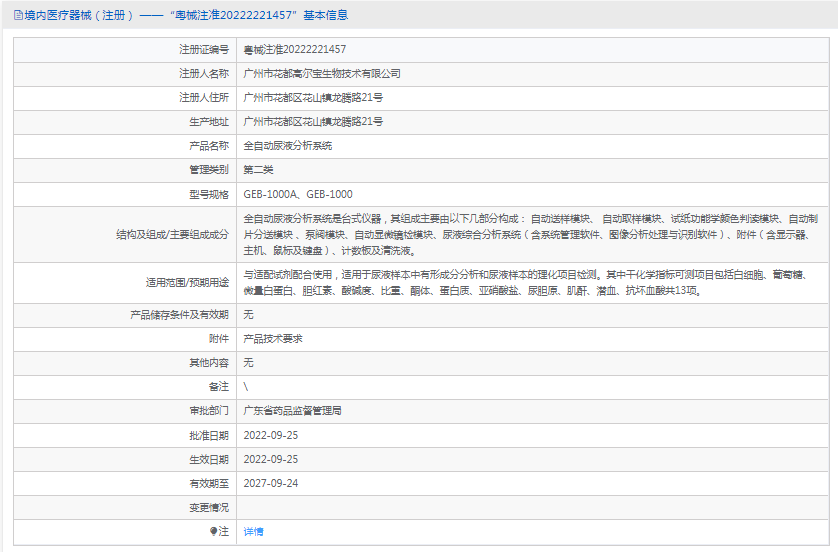Click the 第二类 management category value
Image resolution: width=838 pixels, height=552 pixels.
click(x=258, y=169)
